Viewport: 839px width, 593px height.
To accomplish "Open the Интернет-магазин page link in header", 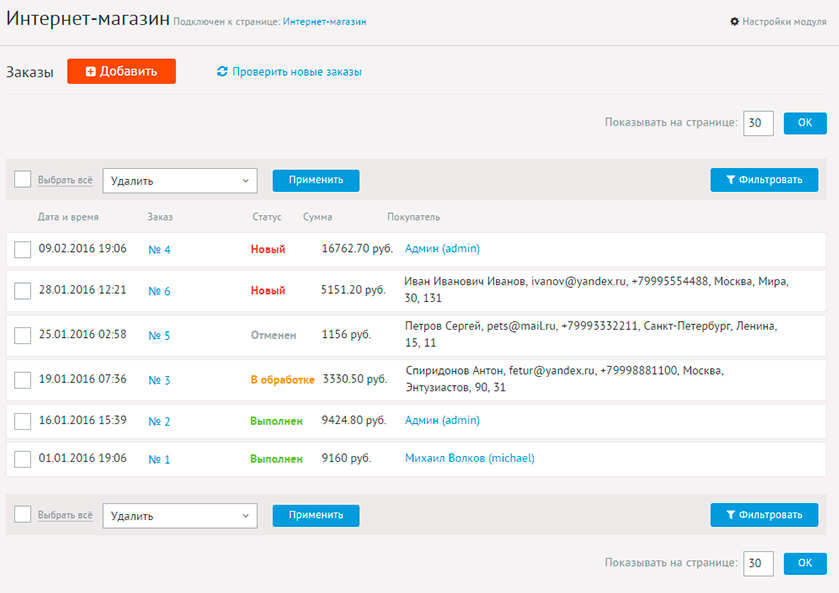I will tap(325, 22).
